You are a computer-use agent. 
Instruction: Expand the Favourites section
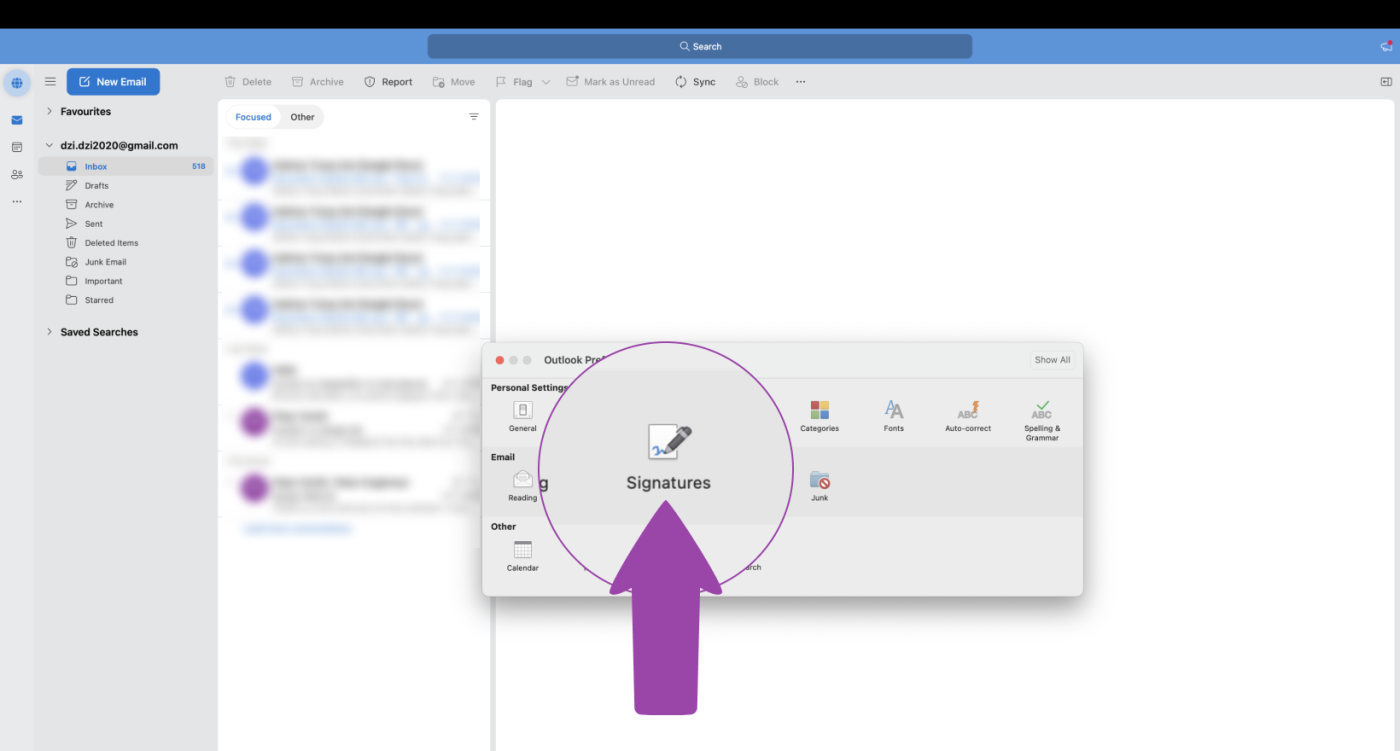click(49, 111)
